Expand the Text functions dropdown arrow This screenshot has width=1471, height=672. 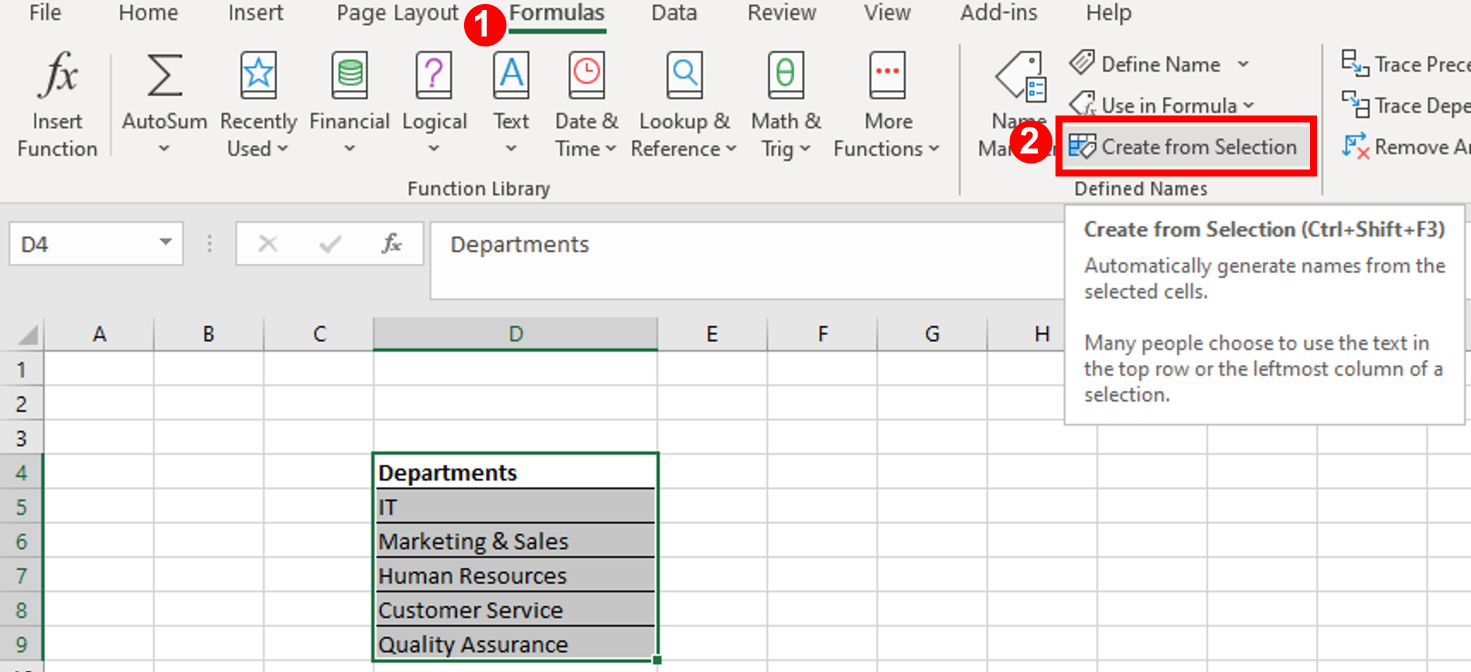[511, 150]
